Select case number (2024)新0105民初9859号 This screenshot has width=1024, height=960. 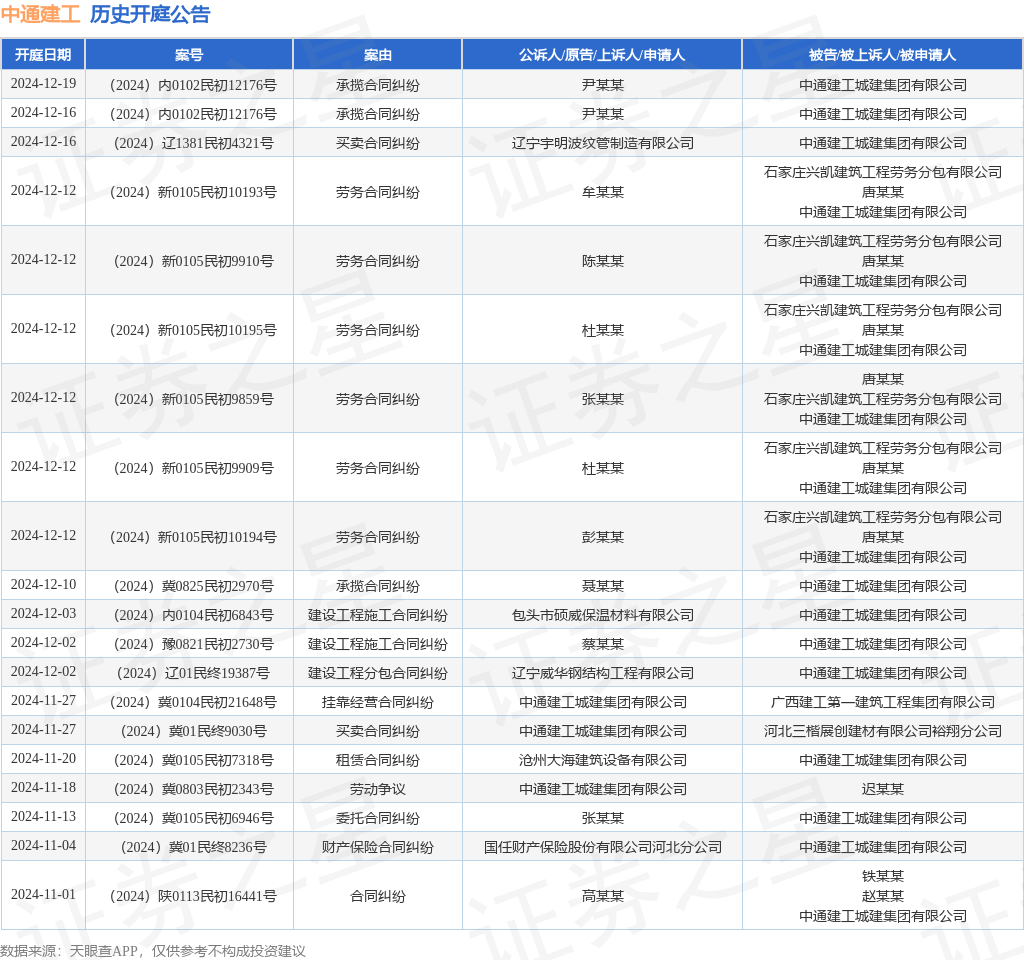pyautogui.click(x=193, y=399)
